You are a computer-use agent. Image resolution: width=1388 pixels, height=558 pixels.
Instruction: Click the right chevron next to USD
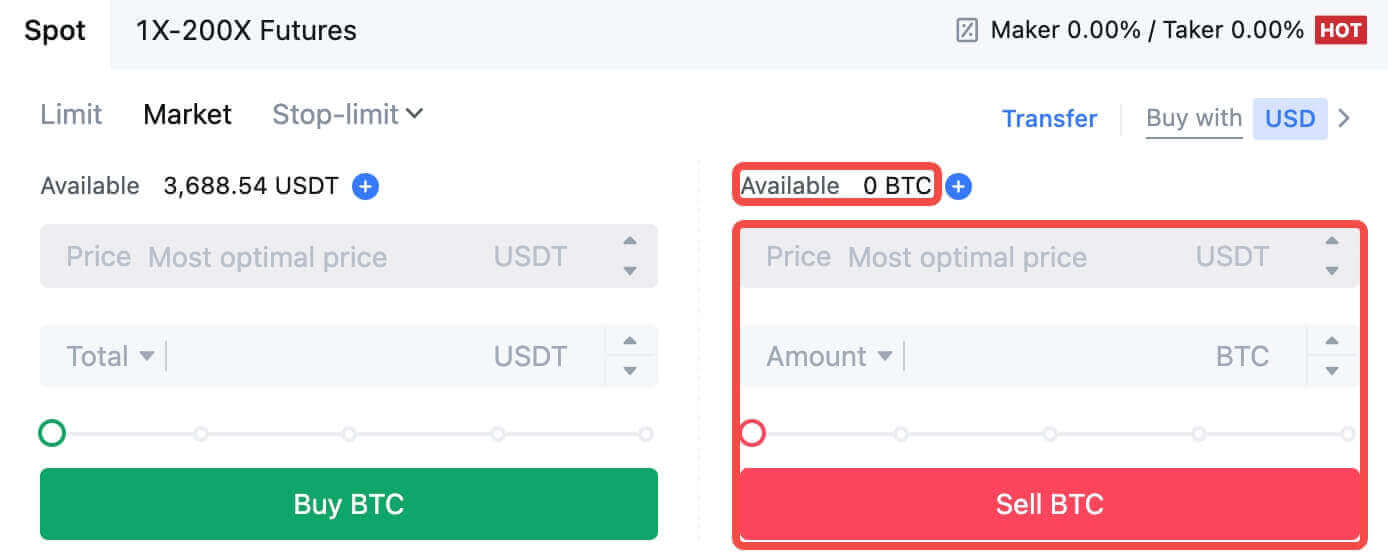[1344, 119]
